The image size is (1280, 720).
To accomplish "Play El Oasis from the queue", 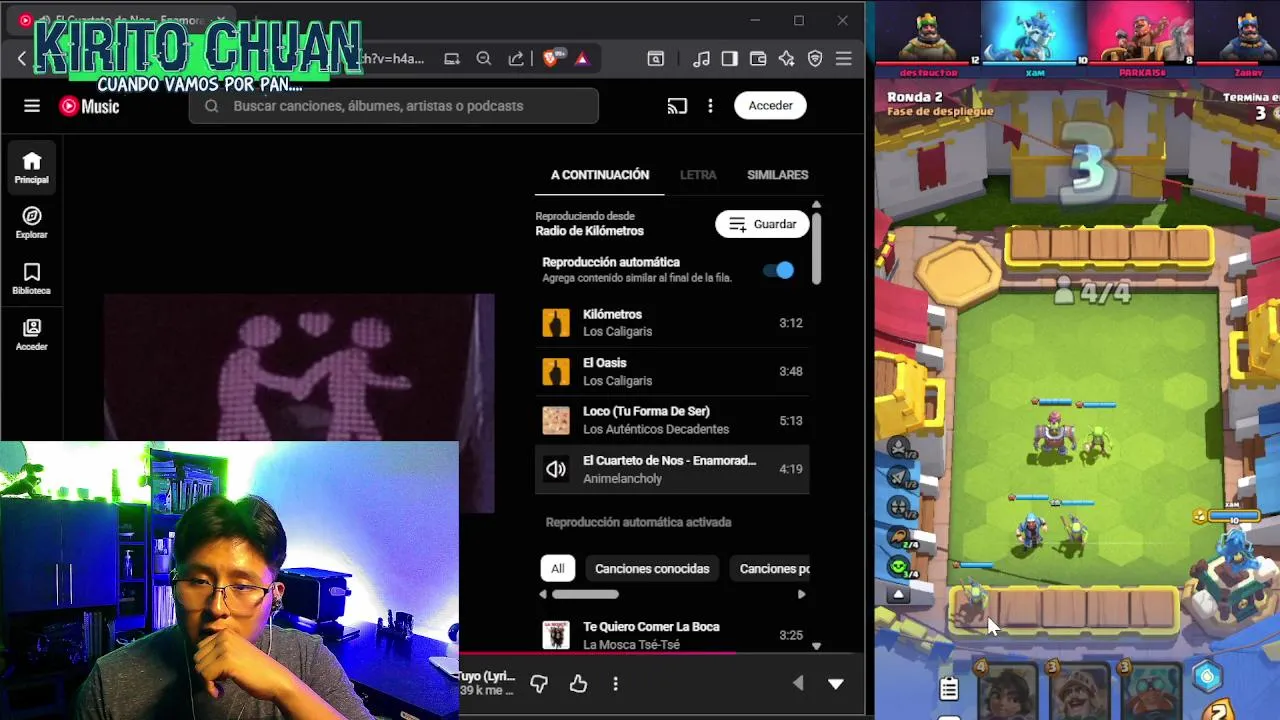I will coord(672,371).
